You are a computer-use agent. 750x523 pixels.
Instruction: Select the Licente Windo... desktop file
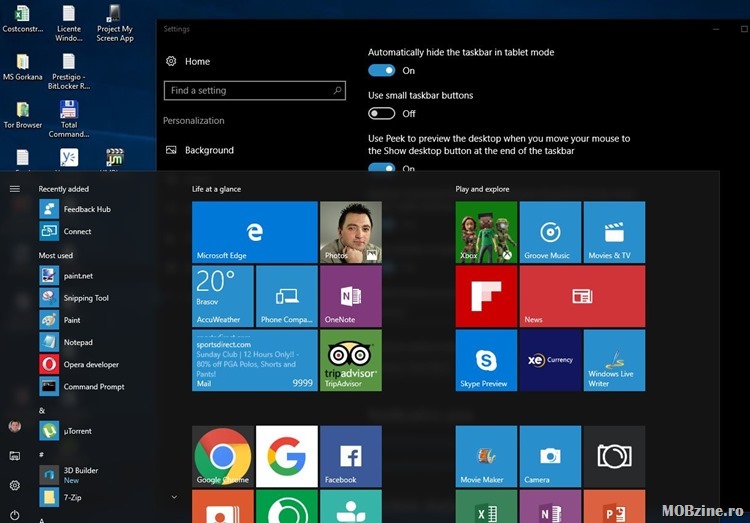[x=69, y=23]
